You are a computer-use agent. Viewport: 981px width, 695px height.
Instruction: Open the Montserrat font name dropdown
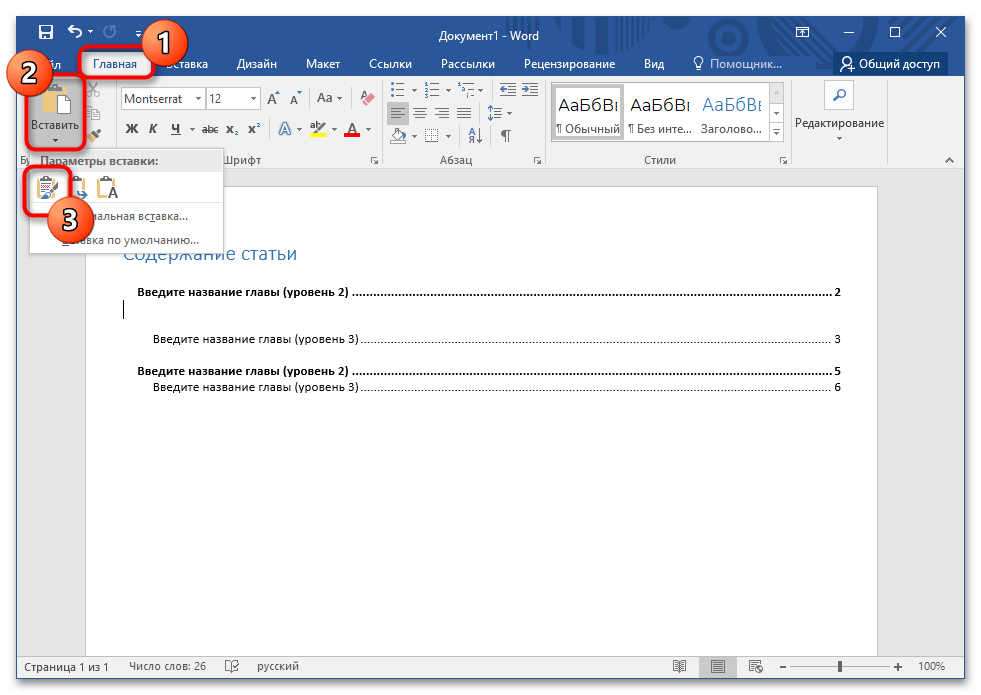coord(198,98)
